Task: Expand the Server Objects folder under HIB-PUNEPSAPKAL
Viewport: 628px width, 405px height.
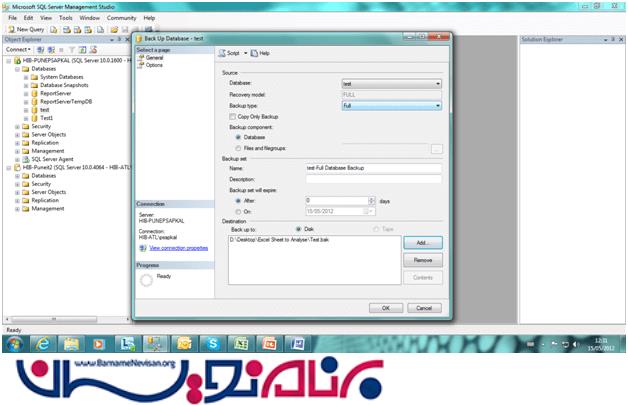Action: click(18, 135)
